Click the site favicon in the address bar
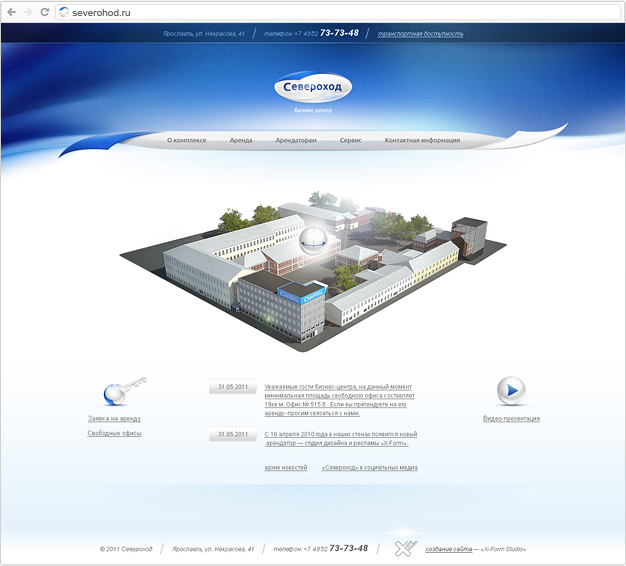626x566 pixels. coord(64,12)
